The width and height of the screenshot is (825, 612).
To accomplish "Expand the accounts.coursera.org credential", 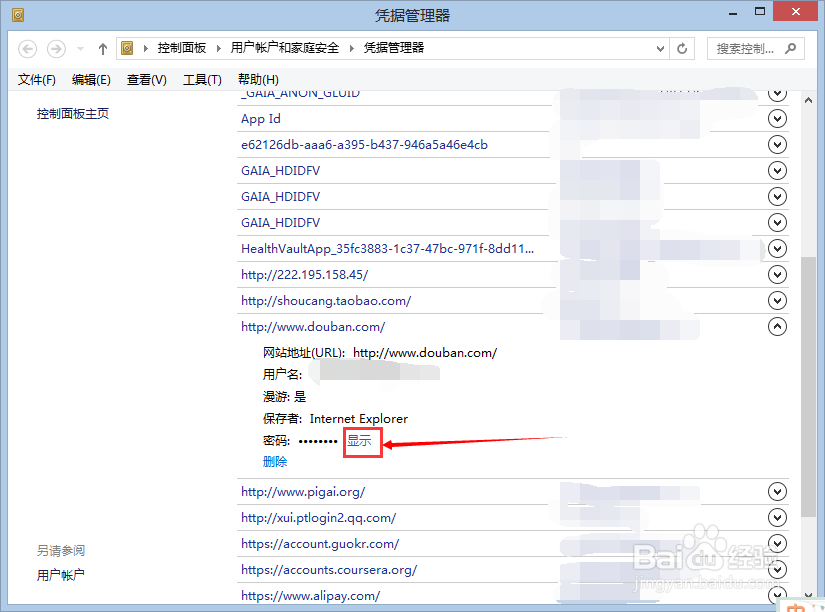I will pyautogui.click(x=777, y=570).
